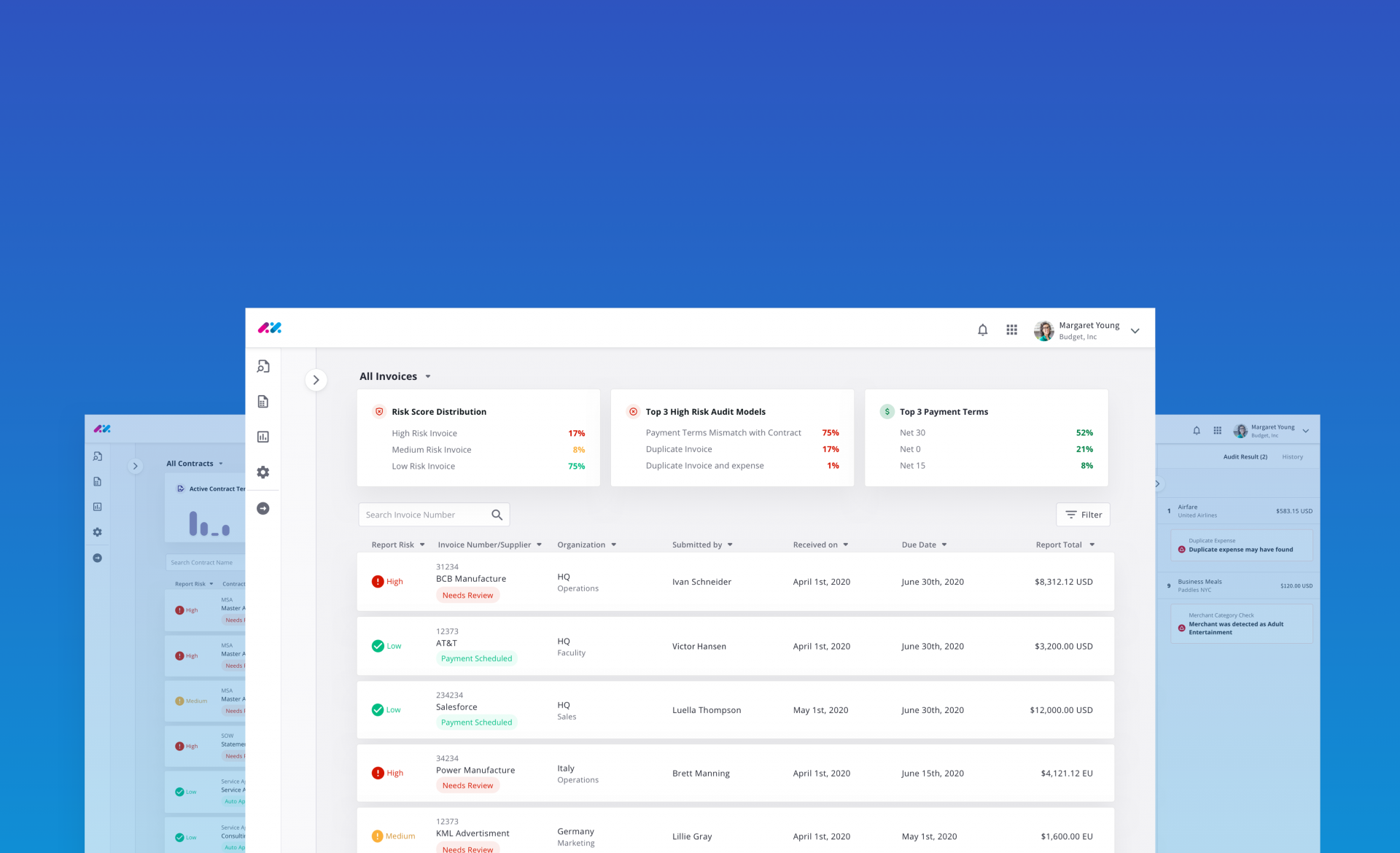Click the app logo in main window header
Screen dimensions: 1400x853
click(x=269, y=328)
